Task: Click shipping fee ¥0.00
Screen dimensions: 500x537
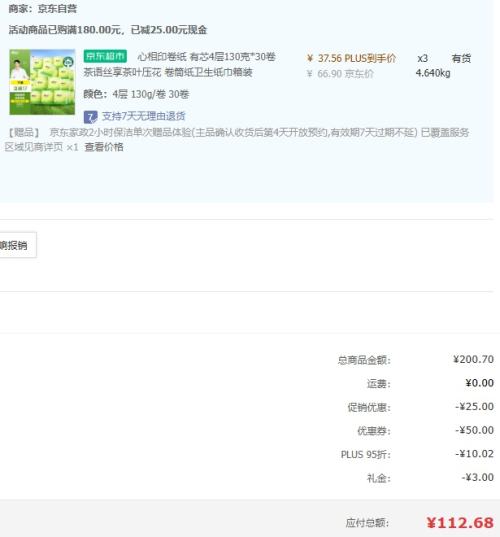Action: (x=479, y=383)
